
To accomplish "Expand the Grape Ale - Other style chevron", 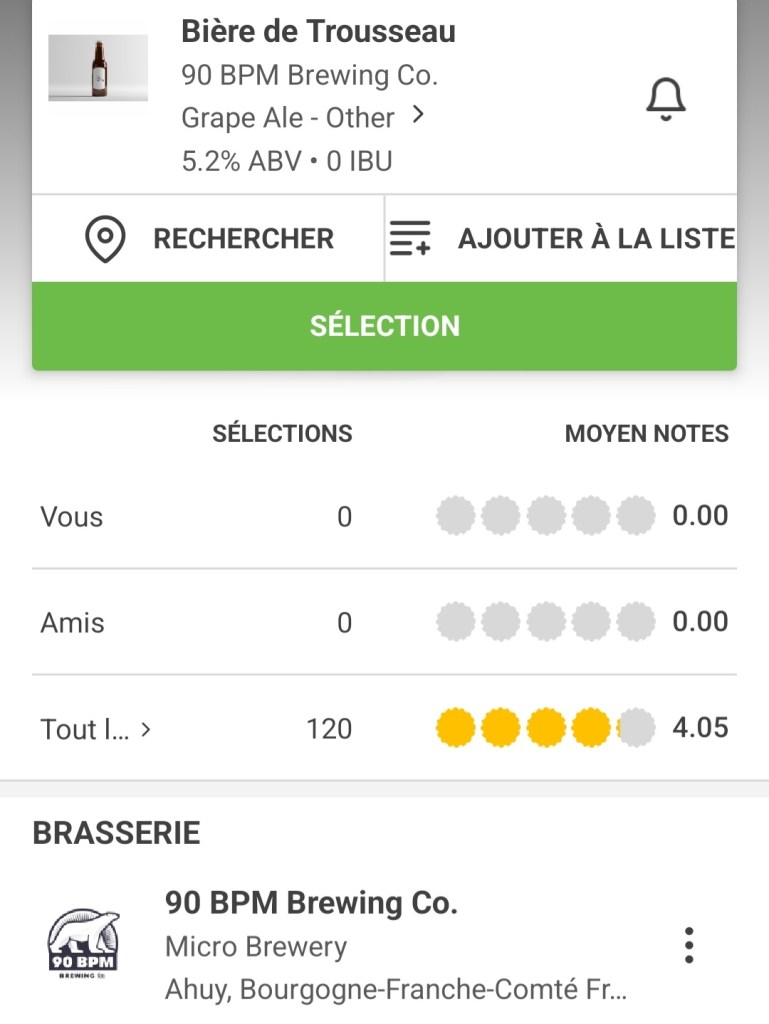I will coord(419,116).
